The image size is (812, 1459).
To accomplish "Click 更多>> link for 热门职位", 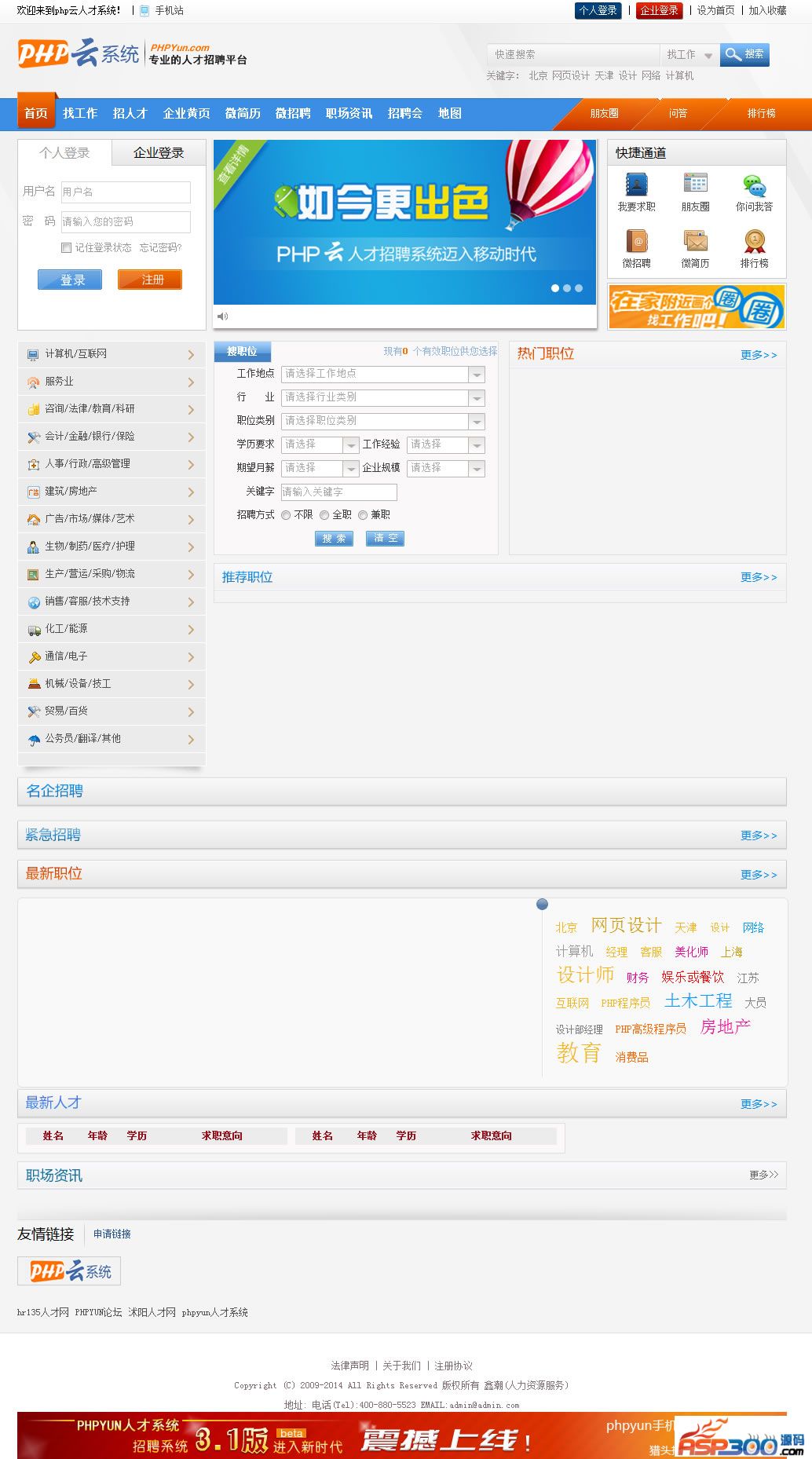I will coord(759,355).
